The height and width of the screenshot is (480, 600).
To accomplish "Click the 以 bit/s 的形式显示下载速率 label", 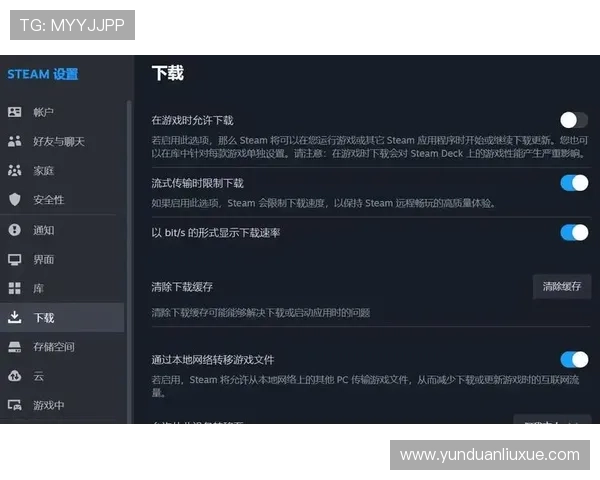I will coord(215,232).
